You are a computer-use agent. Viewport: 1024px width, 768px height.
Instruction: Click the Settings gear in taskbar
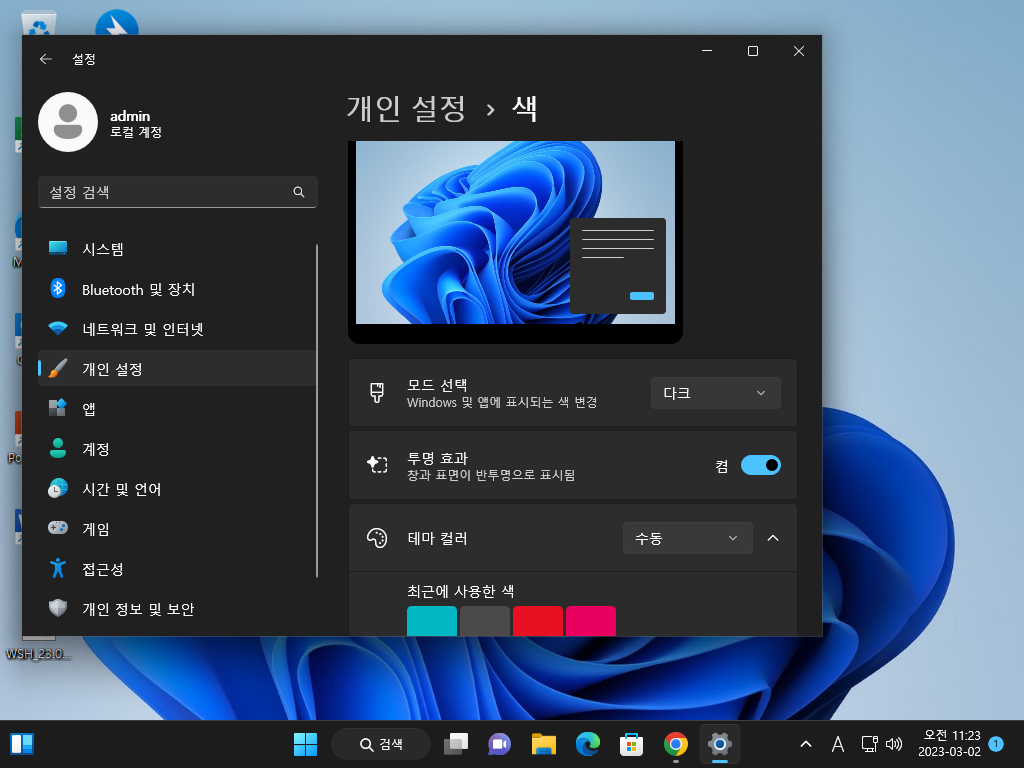point(720,744)
